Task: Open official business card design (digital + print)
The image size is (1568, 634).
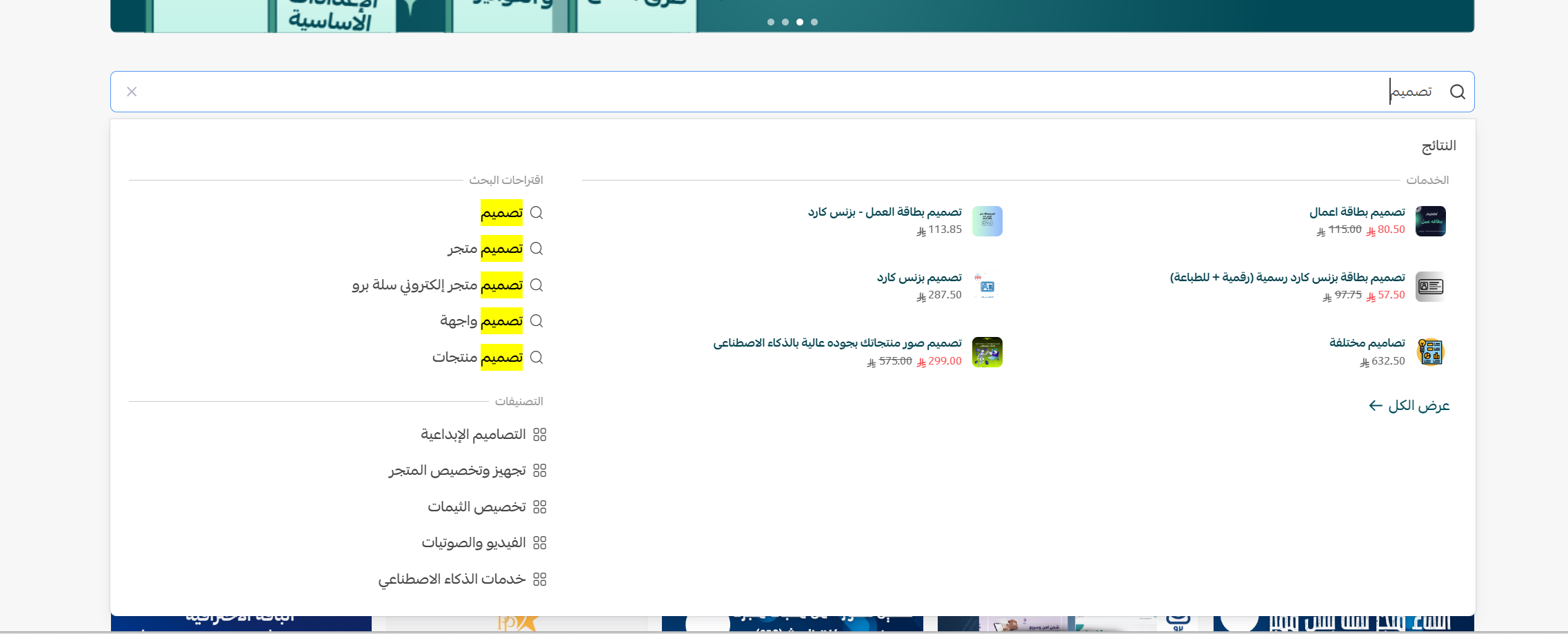Action: [x=1287, y=278]
